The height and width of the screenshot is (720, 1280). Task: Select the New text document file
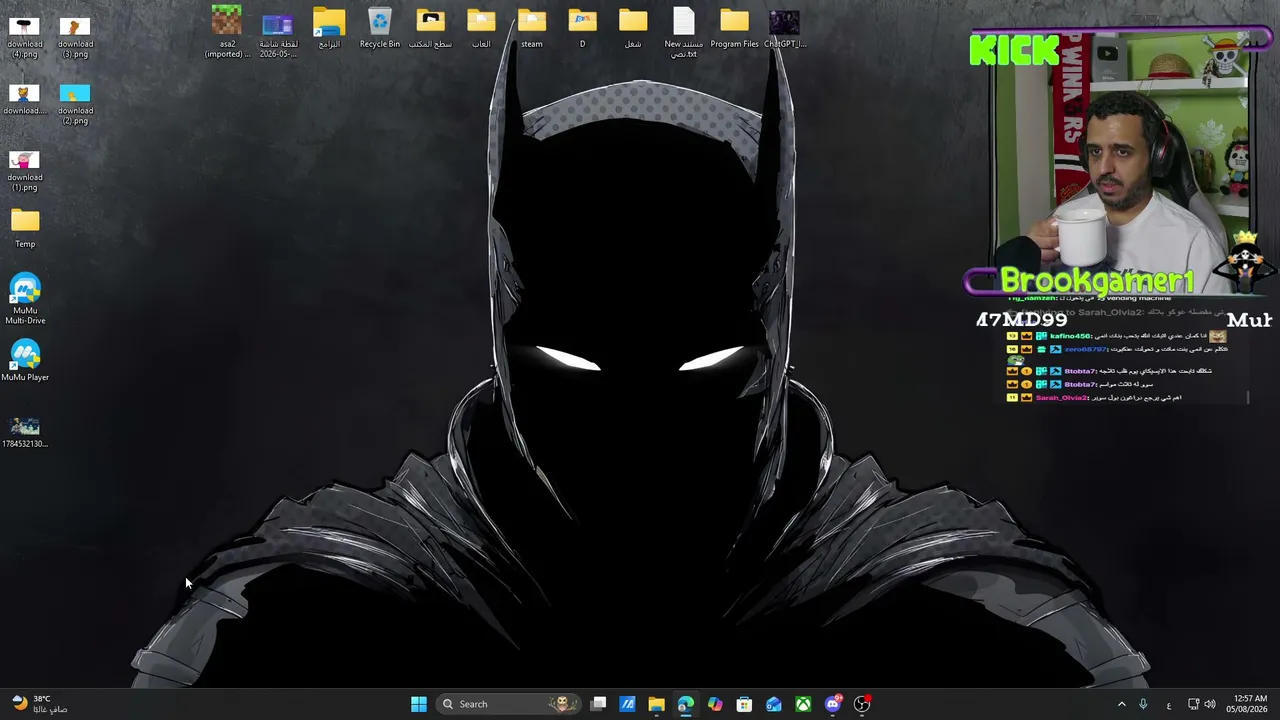coord(684,32)
